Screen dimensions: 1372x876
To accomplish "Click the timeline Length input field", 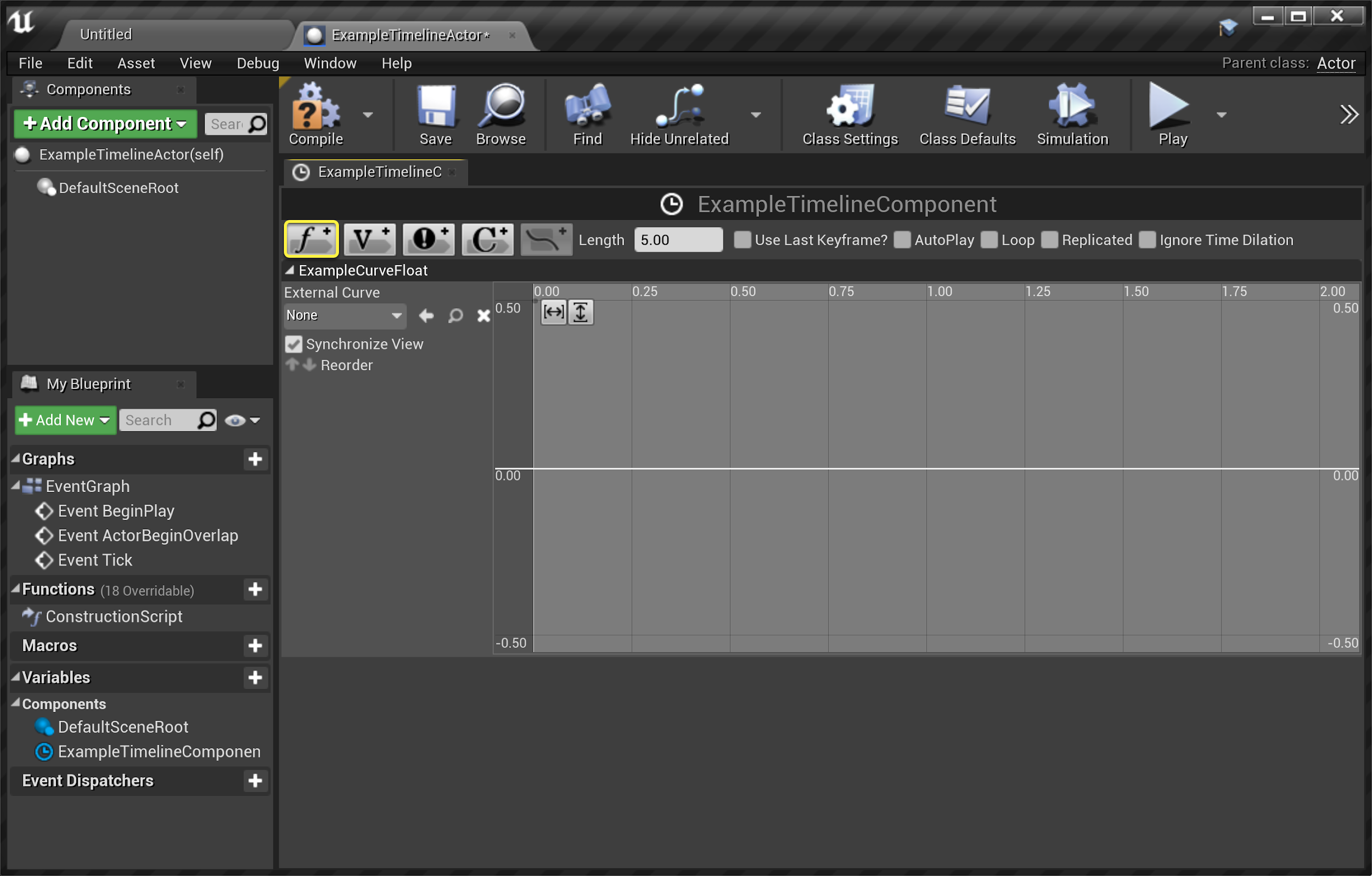I will coord(677,240).
